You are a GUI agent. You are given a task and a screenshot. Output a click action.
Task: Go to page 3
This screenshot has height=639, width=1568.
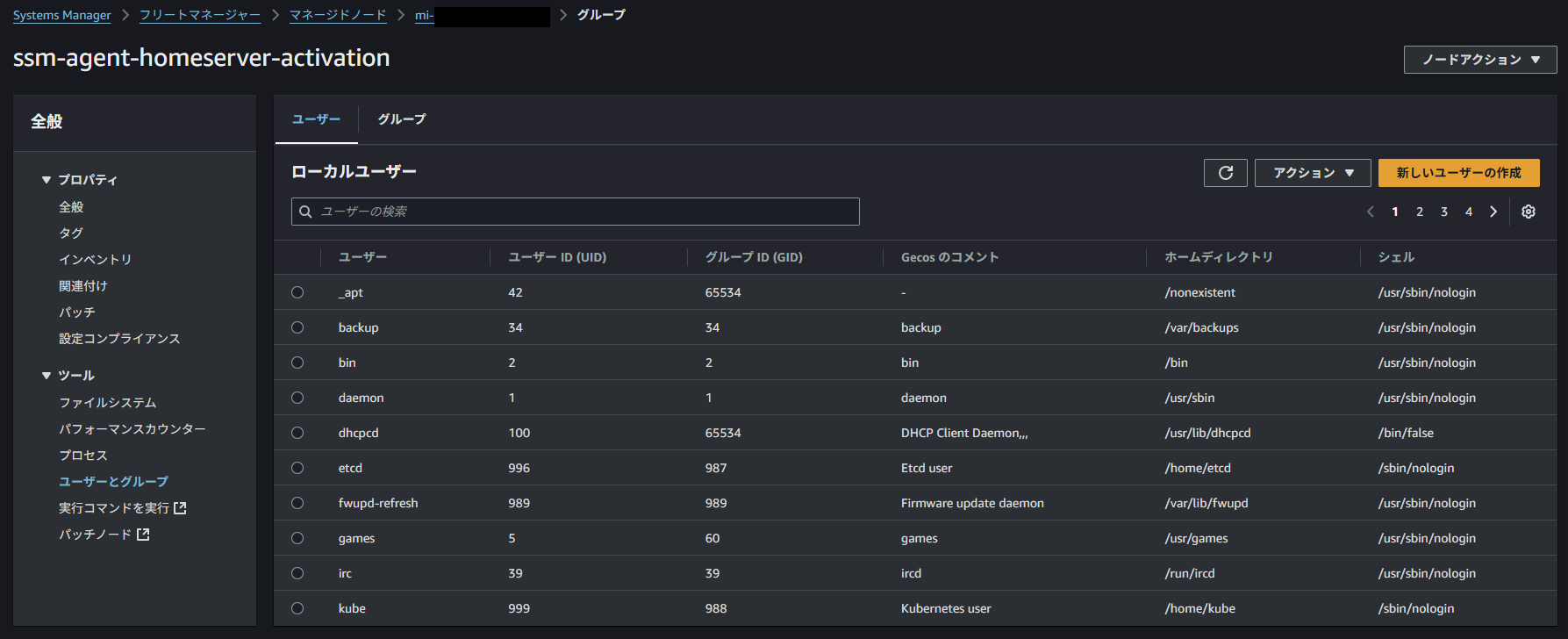click(x=1443, y=212)
